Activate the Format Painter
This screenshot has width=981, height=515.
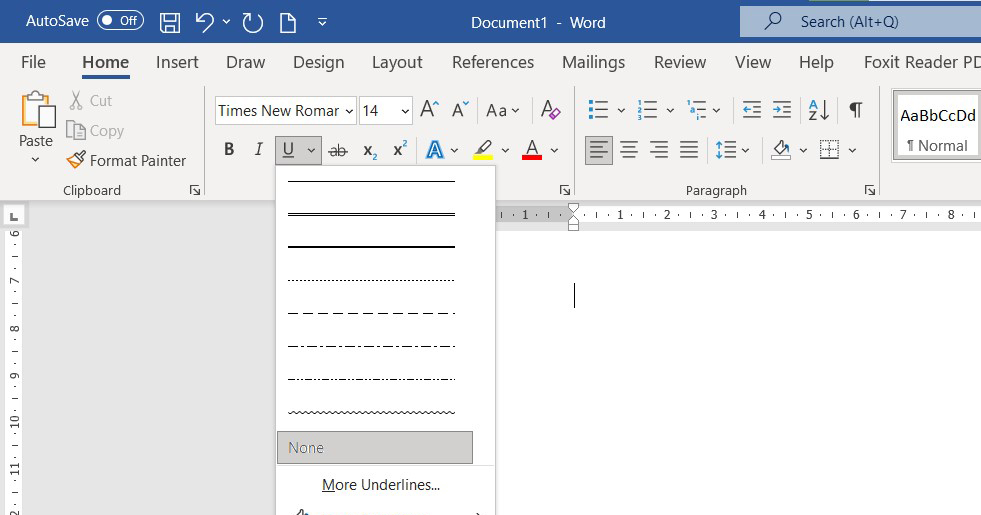[x=126, y=160]
